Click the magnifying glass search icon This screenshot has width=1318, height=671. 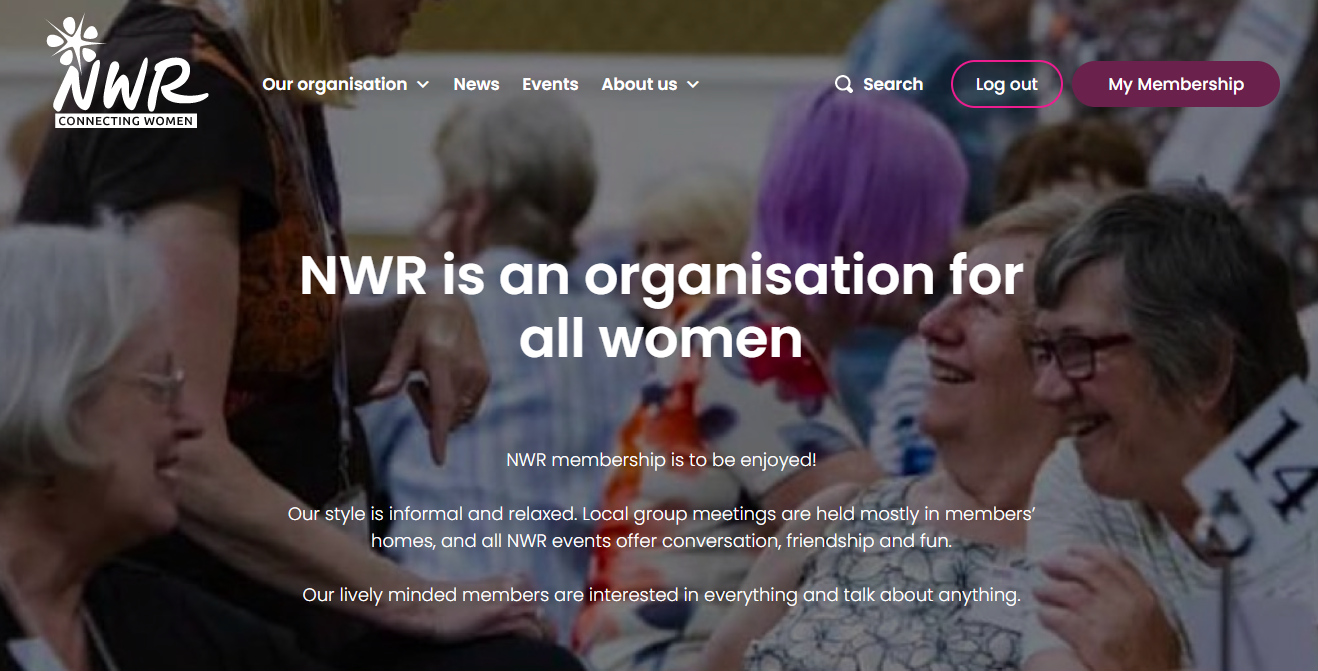click(844, 84)
